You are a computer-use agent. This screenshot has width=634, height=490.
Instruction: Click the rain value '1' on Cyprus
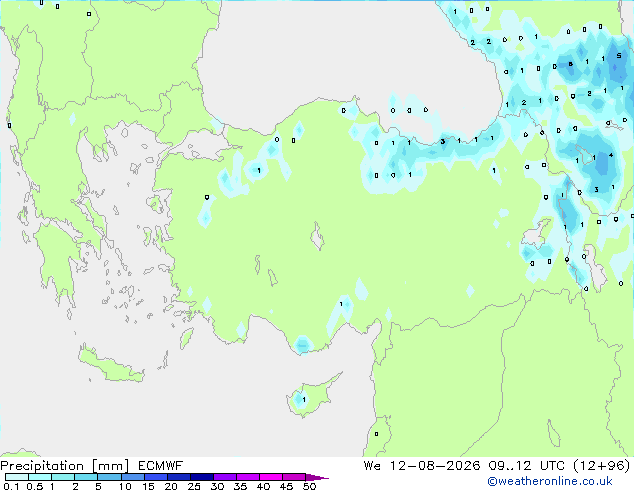coord(304,400)
